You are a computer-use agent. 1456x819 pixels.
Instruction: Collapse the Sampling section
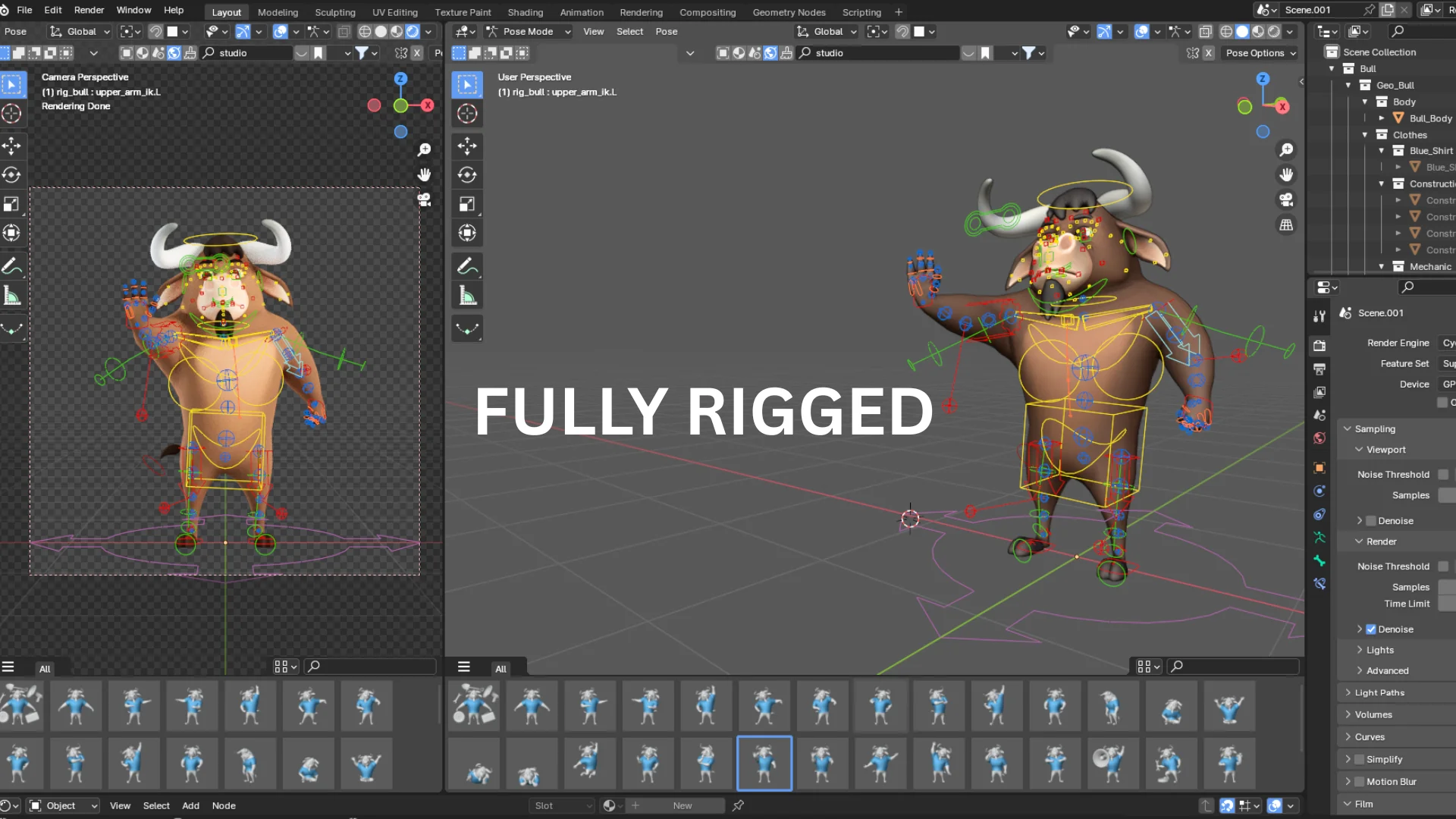[1370, 428]
